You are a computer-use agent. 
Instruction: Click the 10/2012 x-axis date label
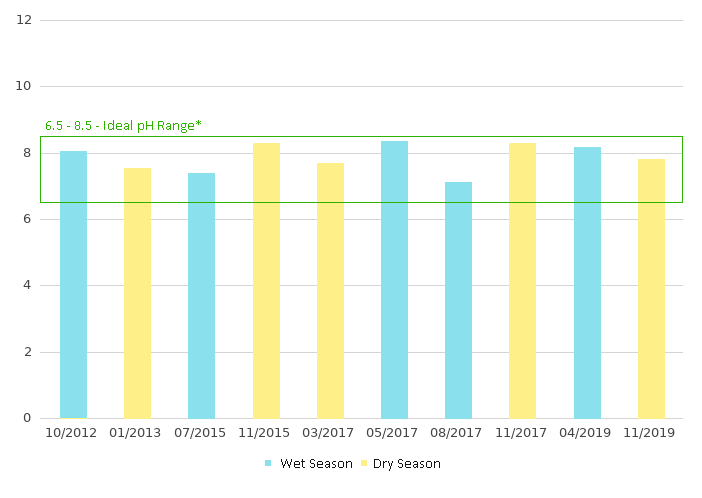tap(73, 433)
